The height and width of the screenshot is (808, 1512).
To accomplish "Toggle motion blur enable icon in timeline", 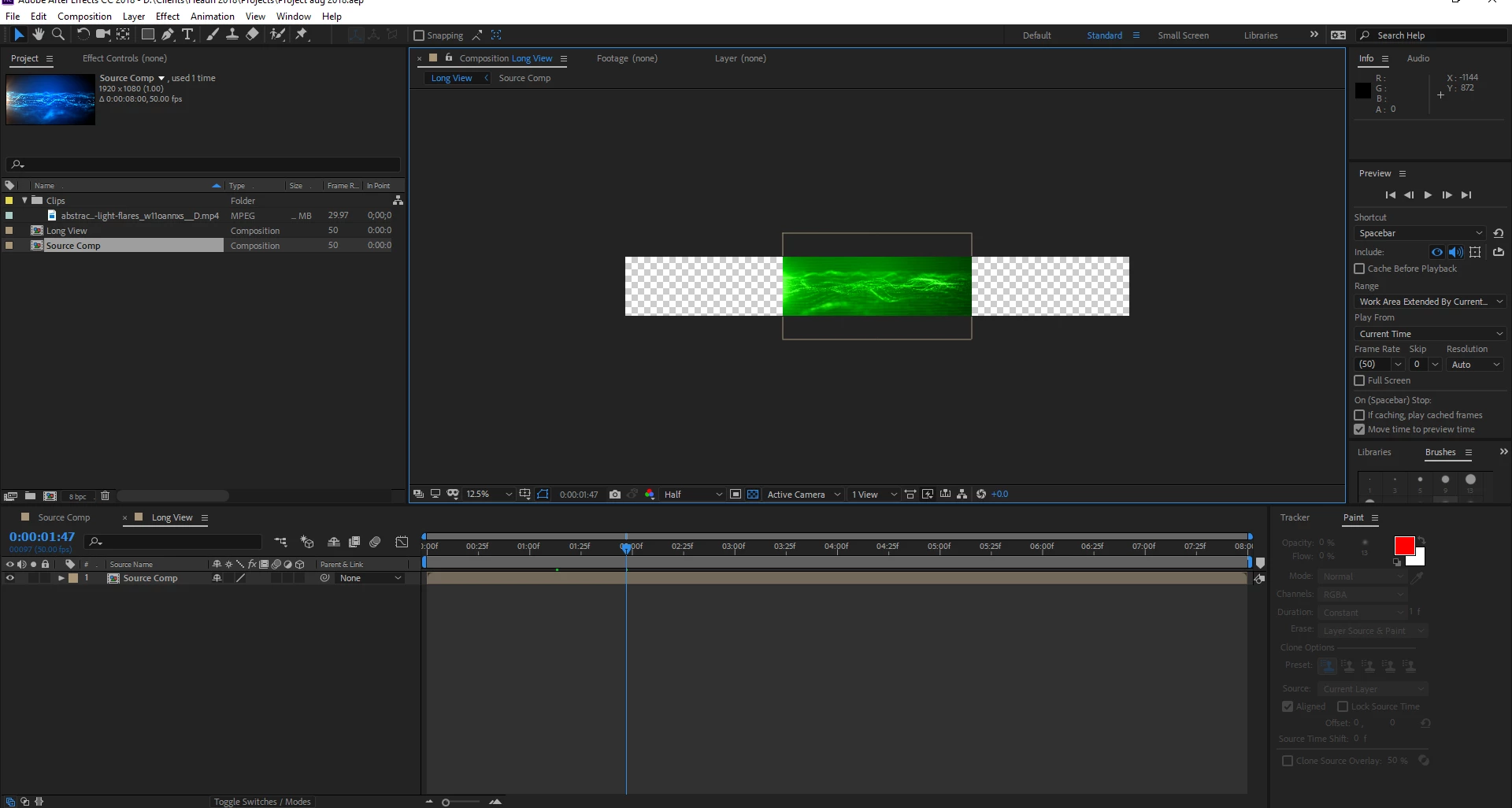I will coord(376,542).
